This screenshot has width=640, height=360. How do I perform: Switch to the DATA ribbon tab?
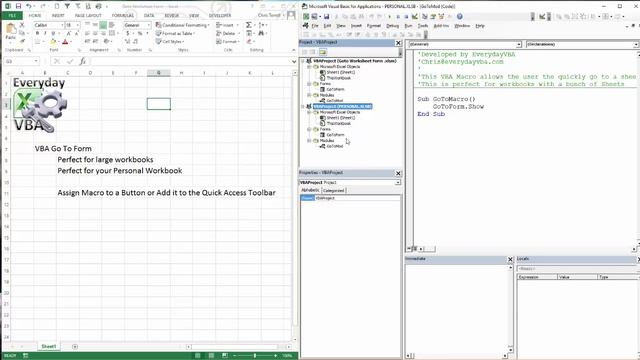pyautogui.click(x=149, y=16)
